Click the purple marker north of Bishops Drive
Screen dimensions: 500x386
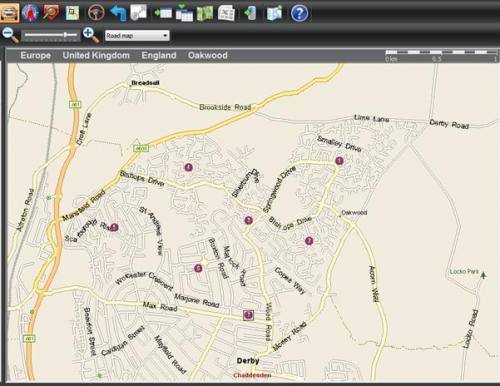(x=189, y=167)
